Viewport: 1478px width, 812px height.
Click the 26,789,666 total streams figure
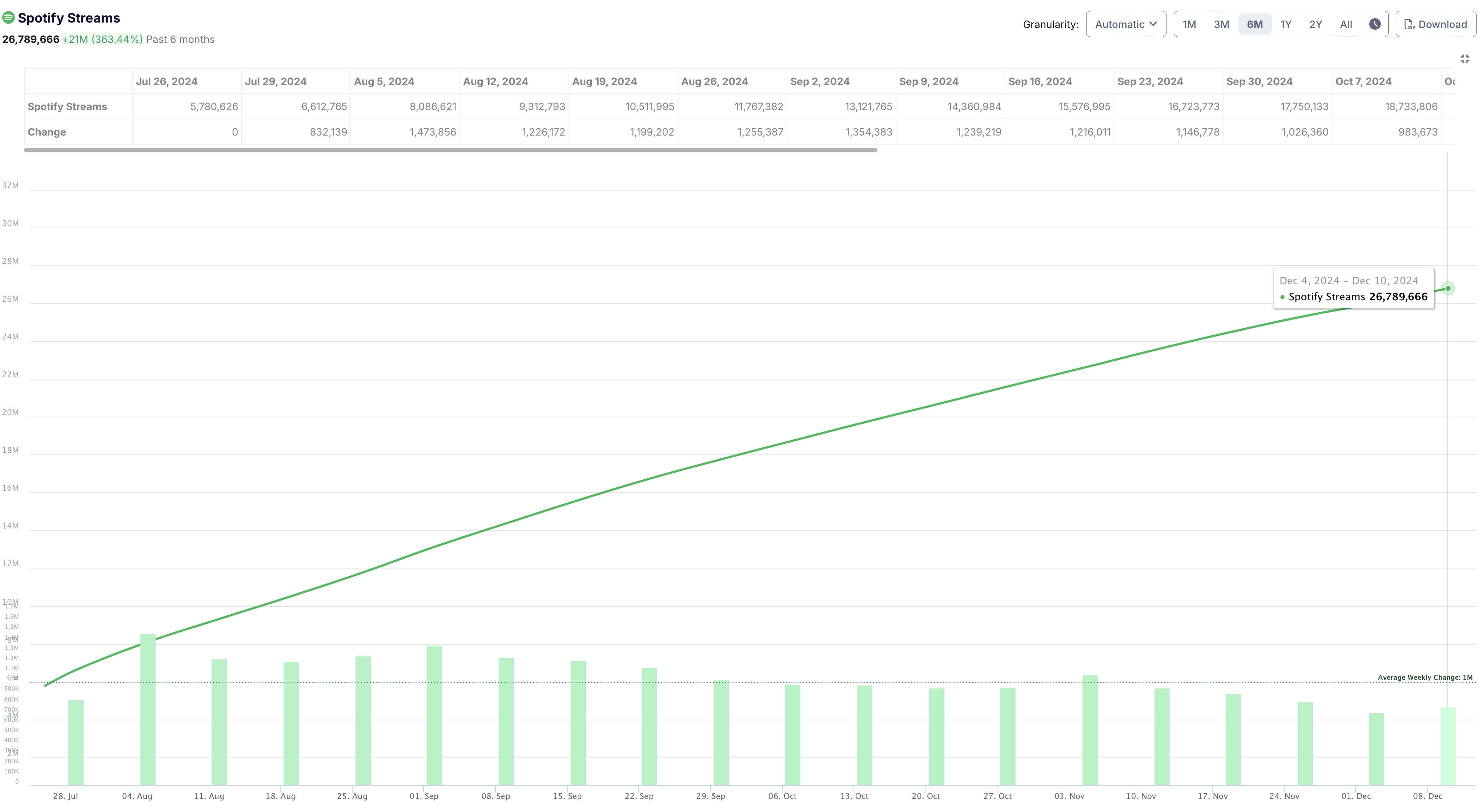31,39
